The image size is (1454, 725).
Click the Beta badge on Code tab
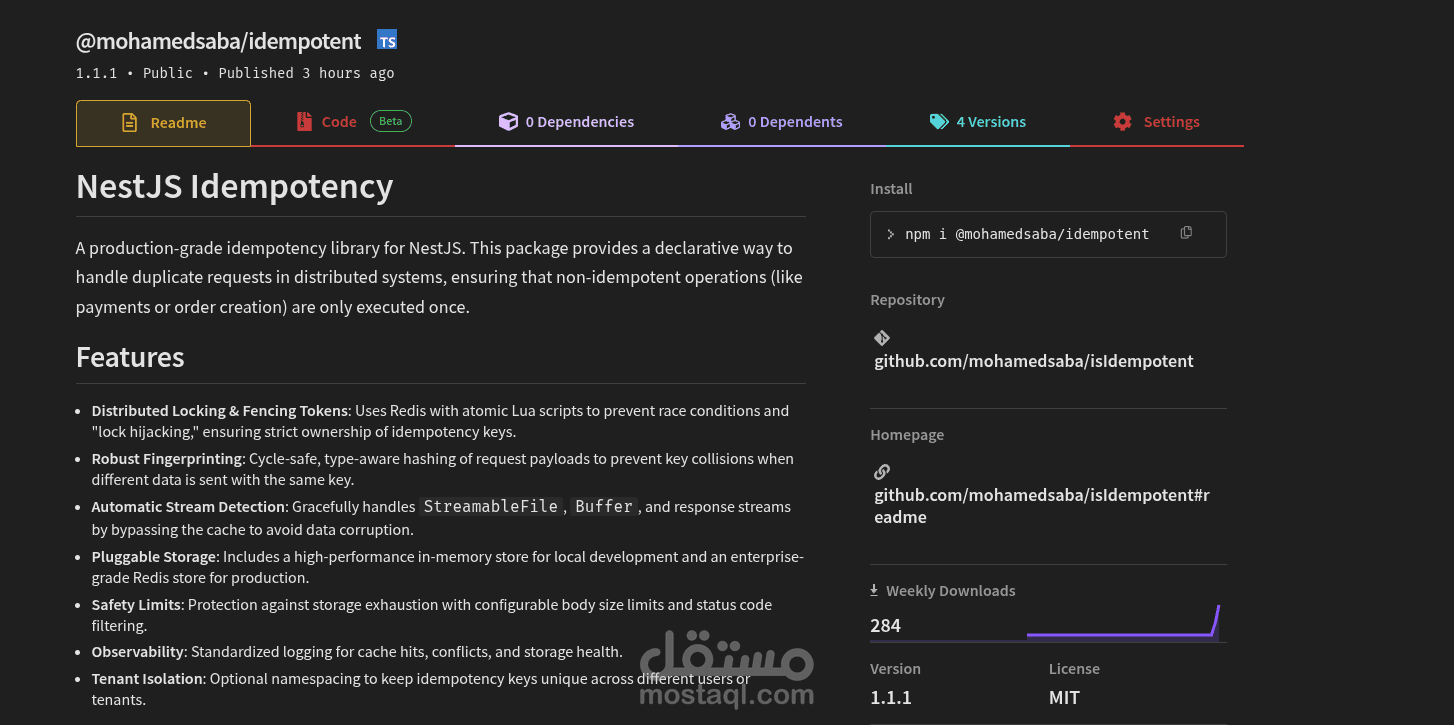[x=391, y=121]
